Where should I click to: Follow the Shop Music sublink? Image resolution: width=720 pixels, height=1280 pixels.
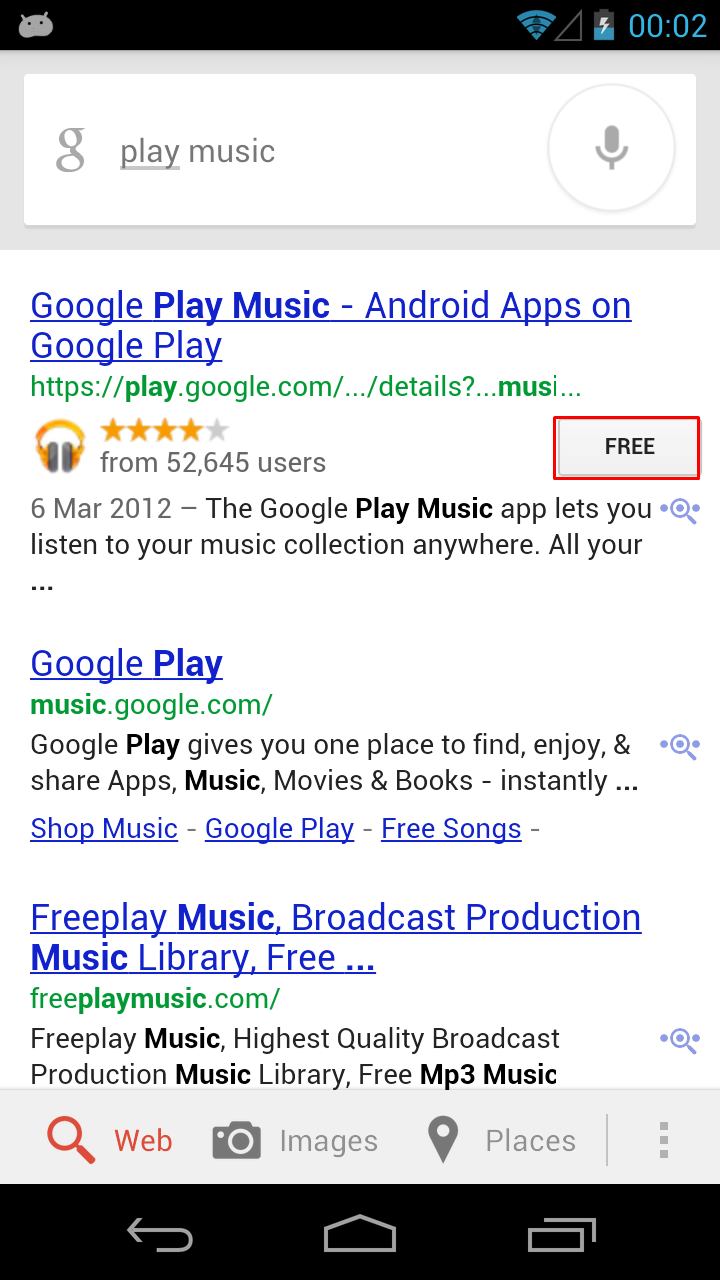pos(104,829)
